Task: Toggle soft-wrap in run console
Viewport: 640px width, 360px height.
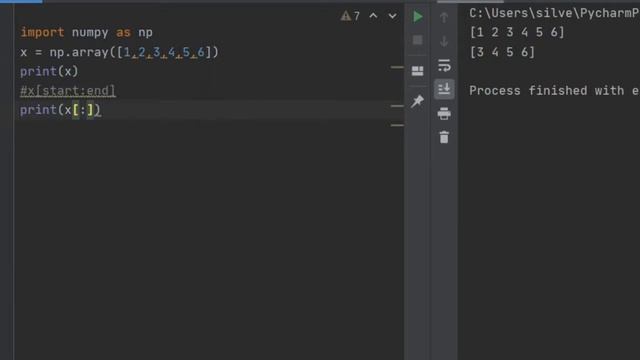Action: point(444,65)
